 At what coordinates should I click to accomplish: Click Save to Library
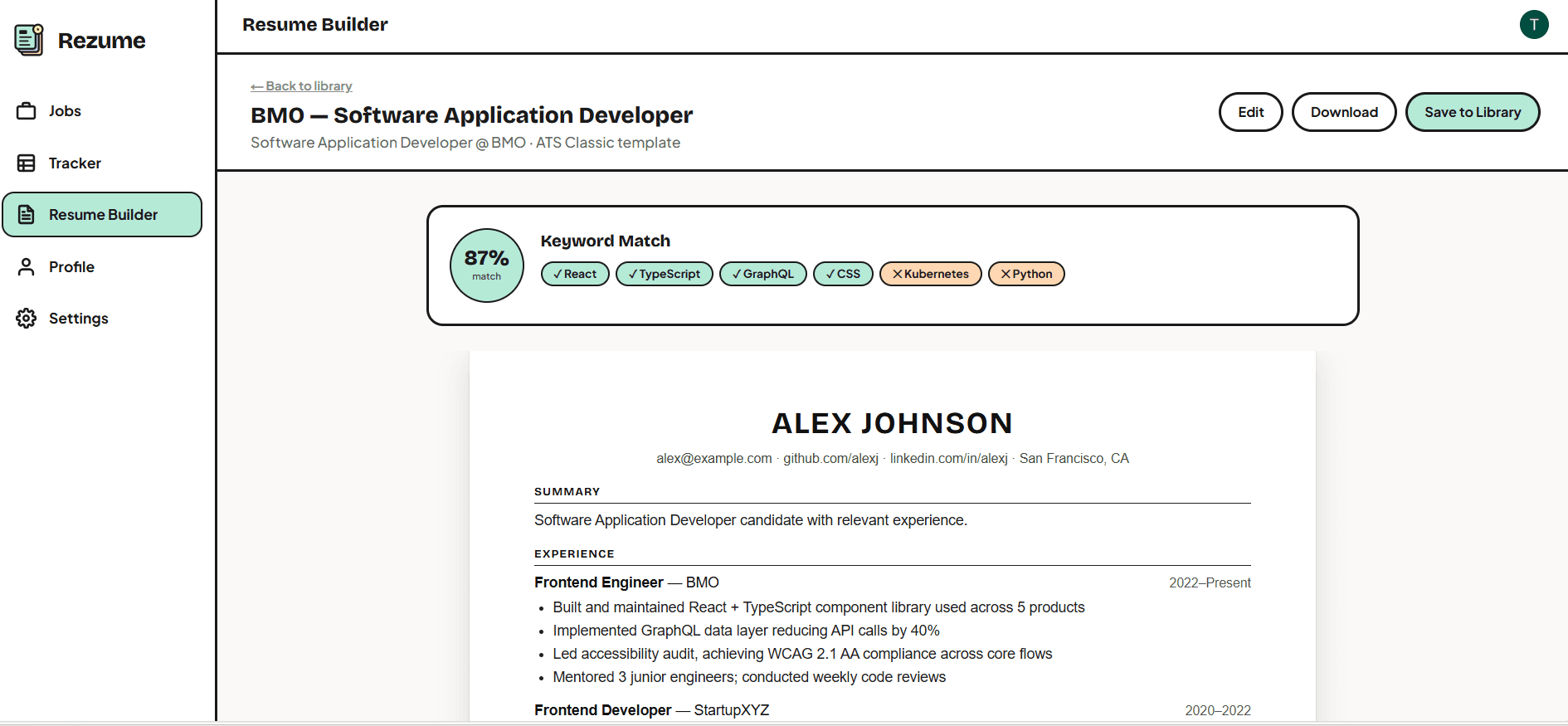[1473, 112]
